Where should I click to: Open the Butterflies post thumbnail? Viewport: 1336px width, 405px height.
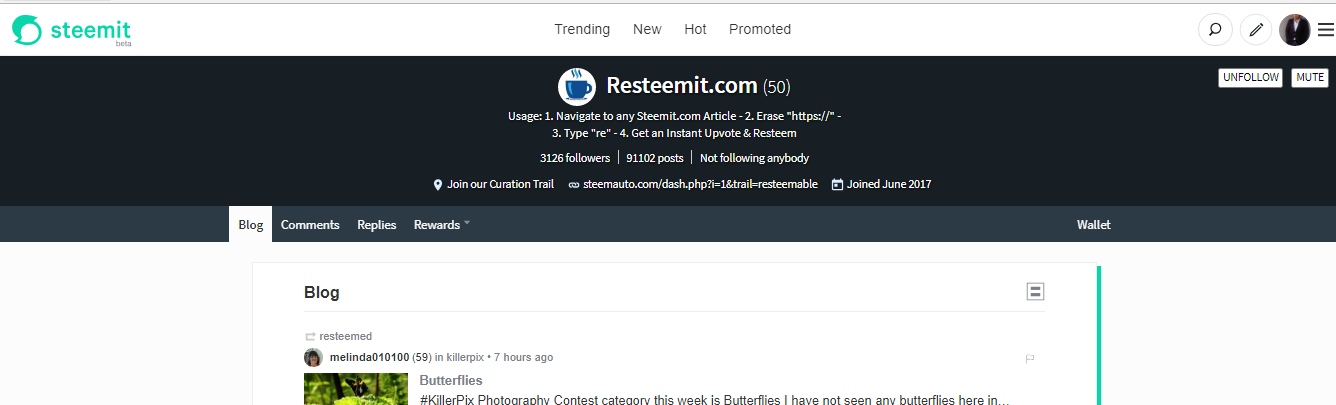tap(356, 389)
